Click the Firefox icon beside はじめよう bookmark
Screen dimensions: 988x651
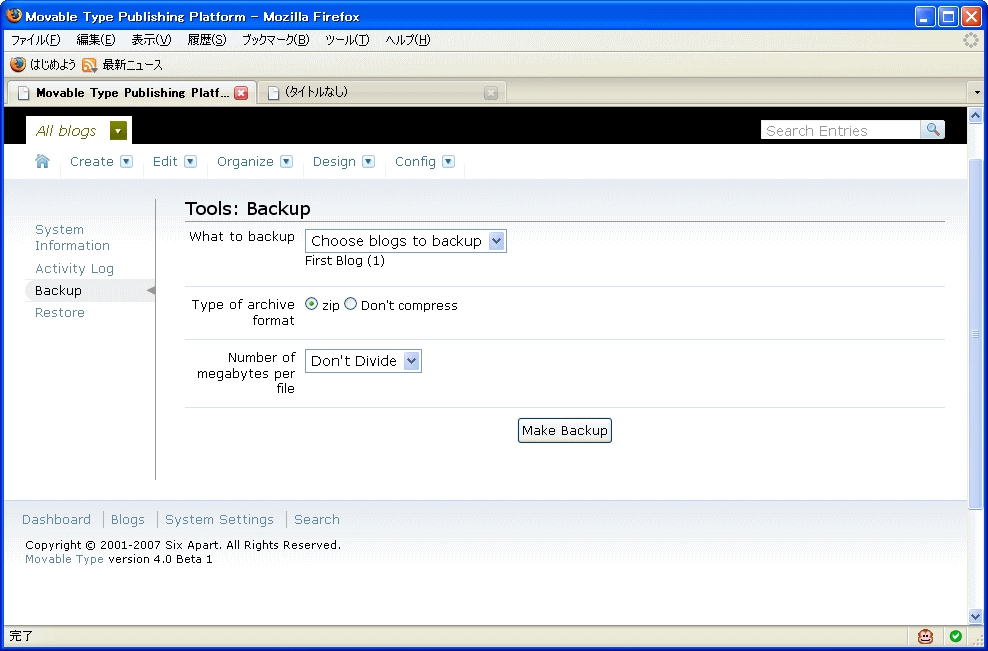pyautogui.click(x=18, y=64)
